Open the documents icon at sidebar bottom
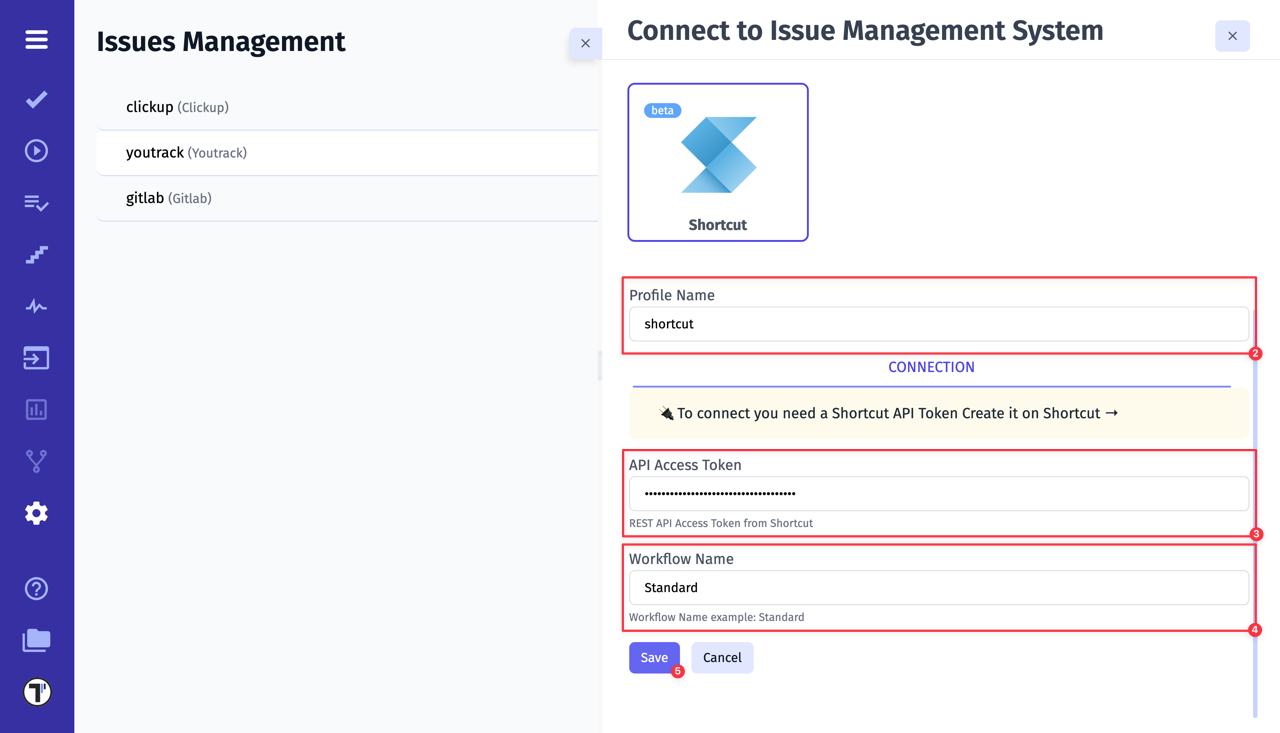The height and width of the screenshot is (733, 1280). tap(36, 640)
